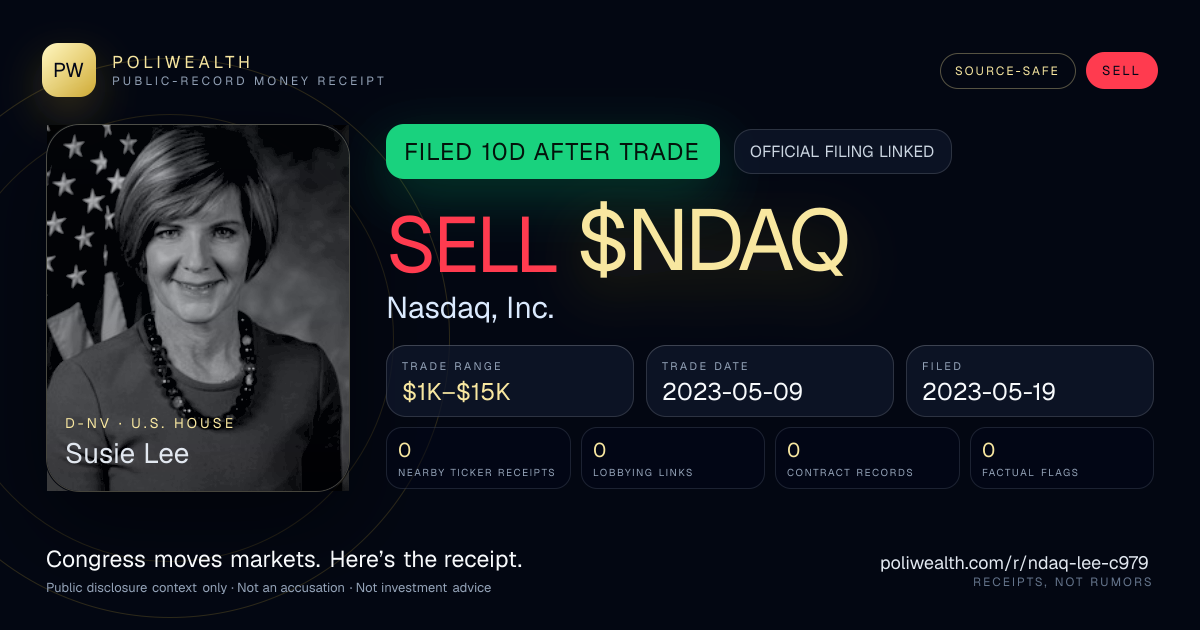Select the POLIWEALTH brand title
Viewport: 1200px width, 630px height.
tap(182, 62)
